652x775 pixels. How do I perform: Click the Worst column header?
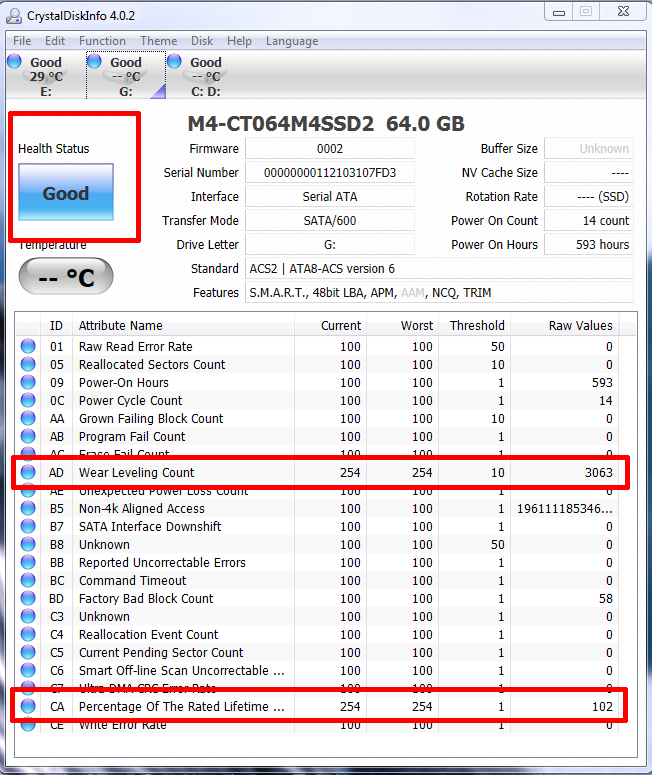click(x=402, y=326)
